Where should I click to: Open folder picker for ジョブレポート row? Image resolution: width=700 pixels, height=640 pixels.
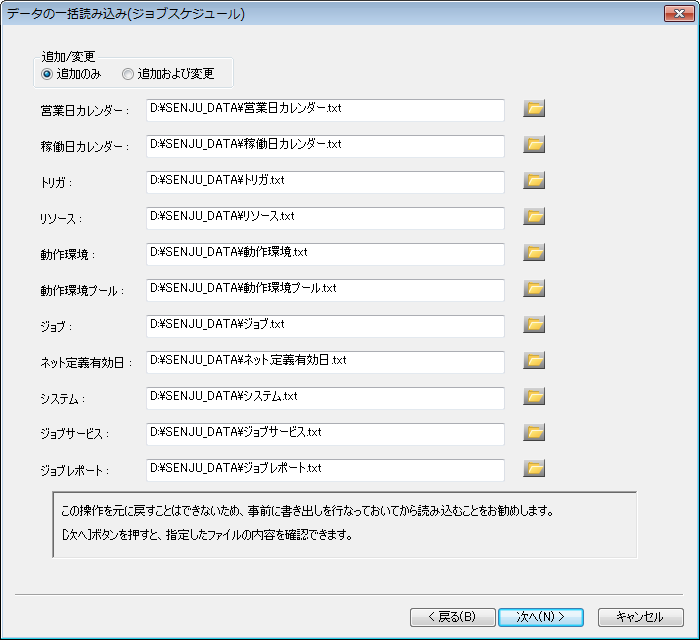(534, 469)
